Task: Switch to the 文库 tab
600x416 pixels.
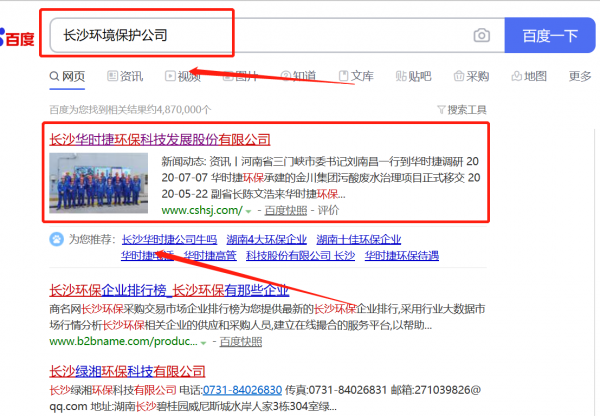Action: click(356, 76)
